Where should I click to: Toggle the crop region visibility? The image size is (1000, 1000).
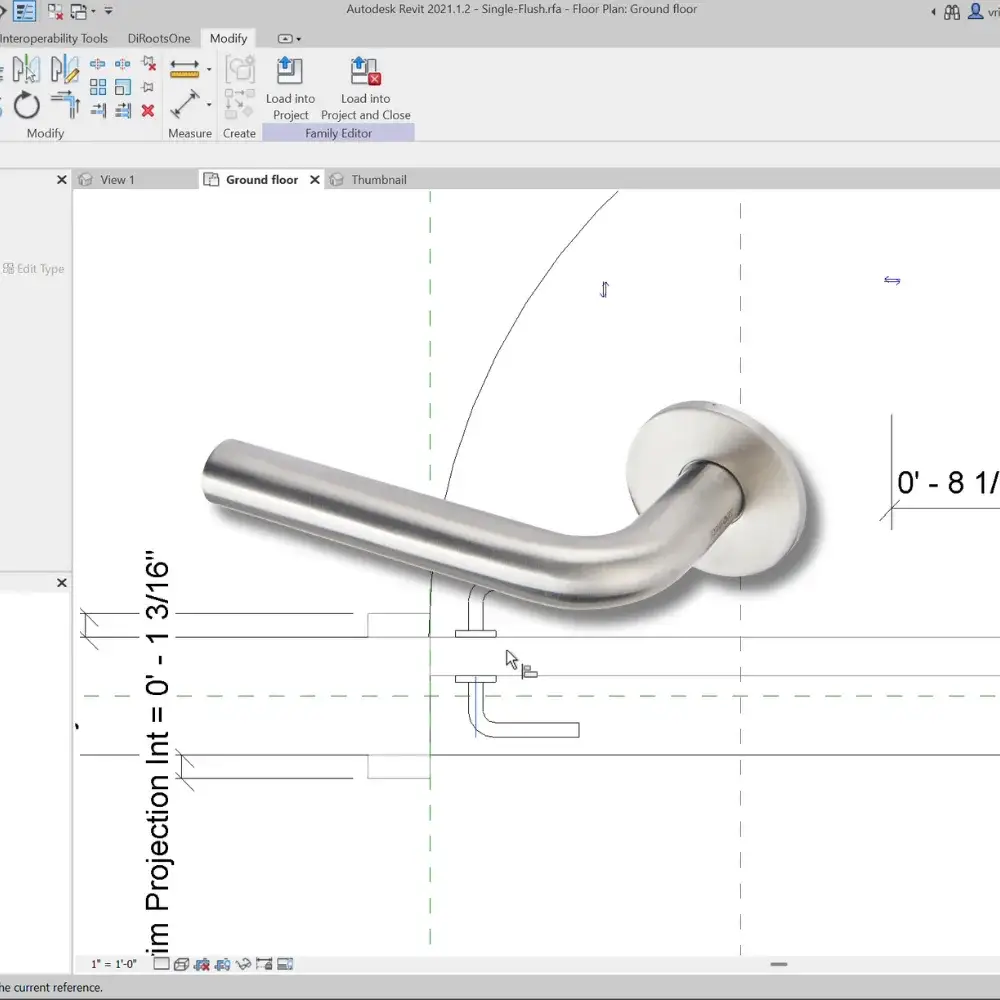[x=284, y=963]
